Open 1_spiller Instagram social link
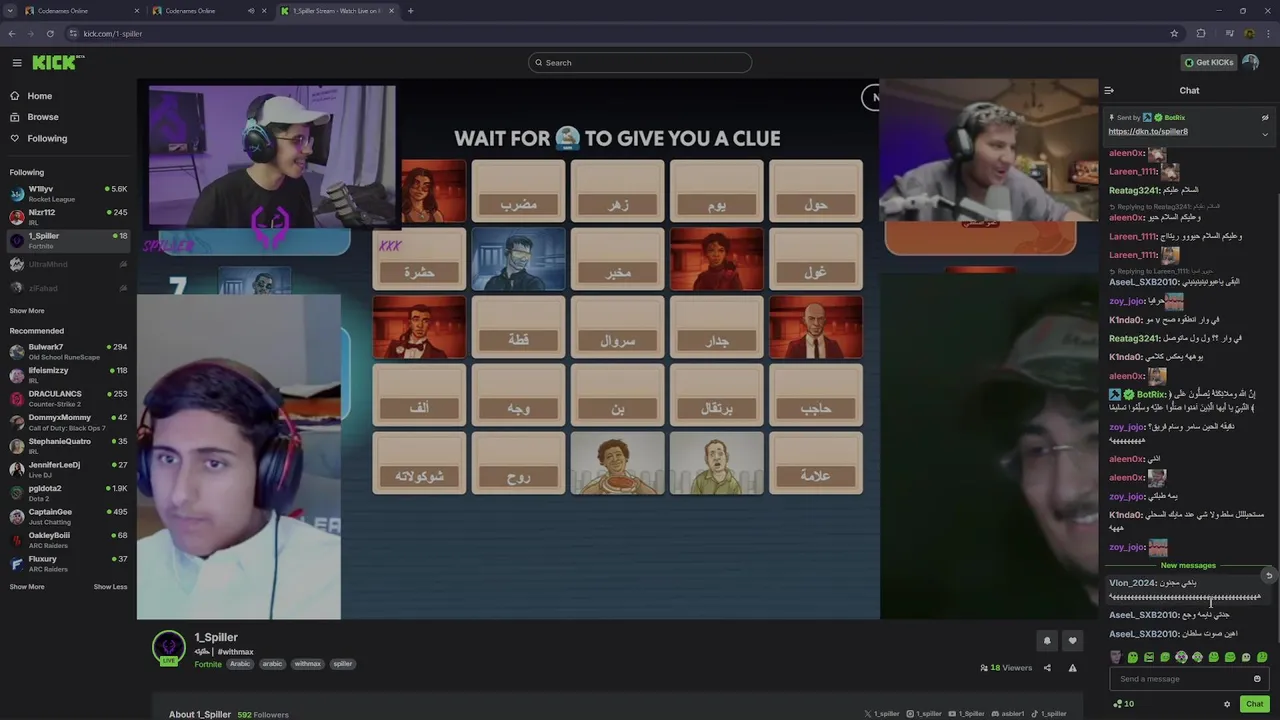 point(924,714)
